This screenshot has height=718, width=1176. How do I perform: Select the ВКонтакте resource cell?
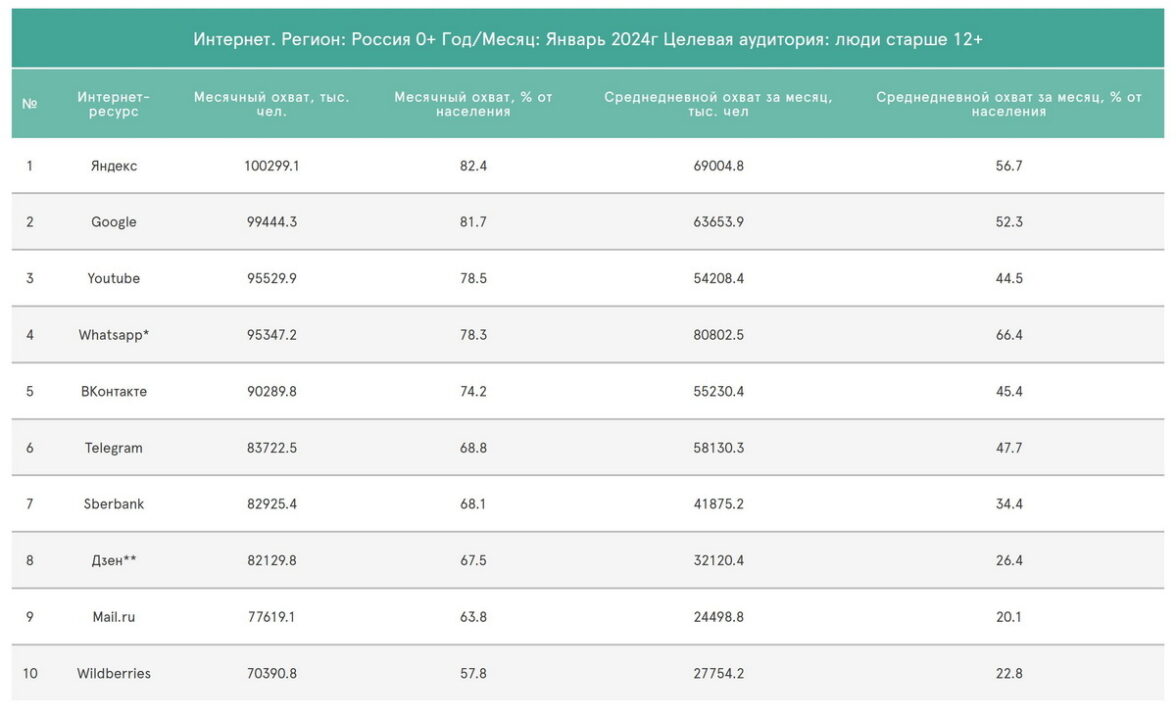(x=114, y=391)
